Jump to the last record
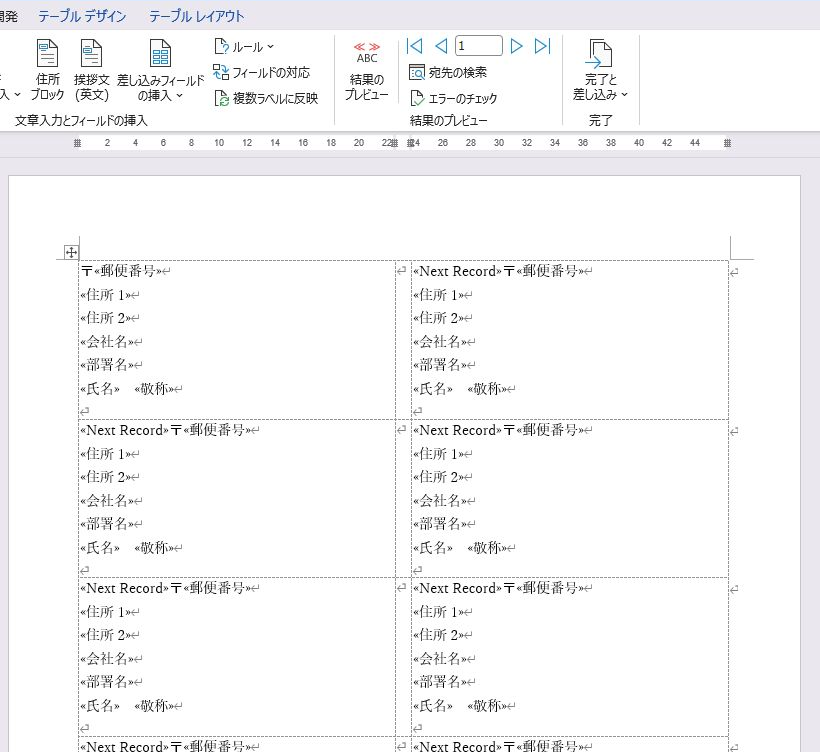The width and height of the screenshot is (820, 752). tap(542, 46)
